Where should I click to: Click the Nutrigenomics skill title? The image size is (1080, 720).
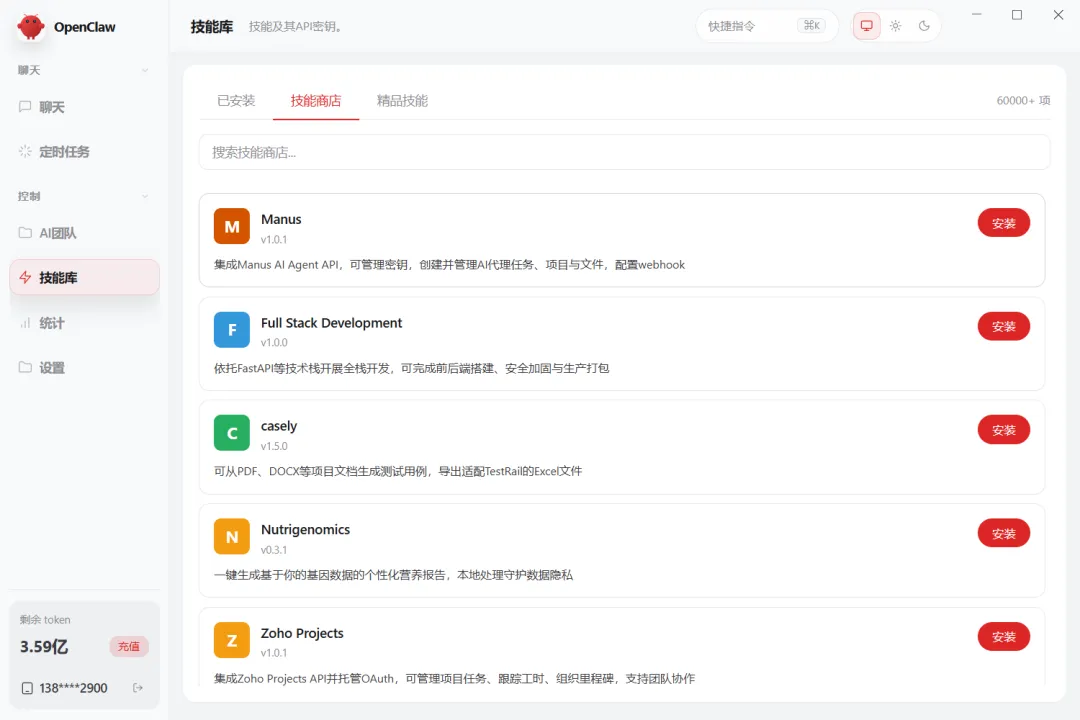point(305,529)
